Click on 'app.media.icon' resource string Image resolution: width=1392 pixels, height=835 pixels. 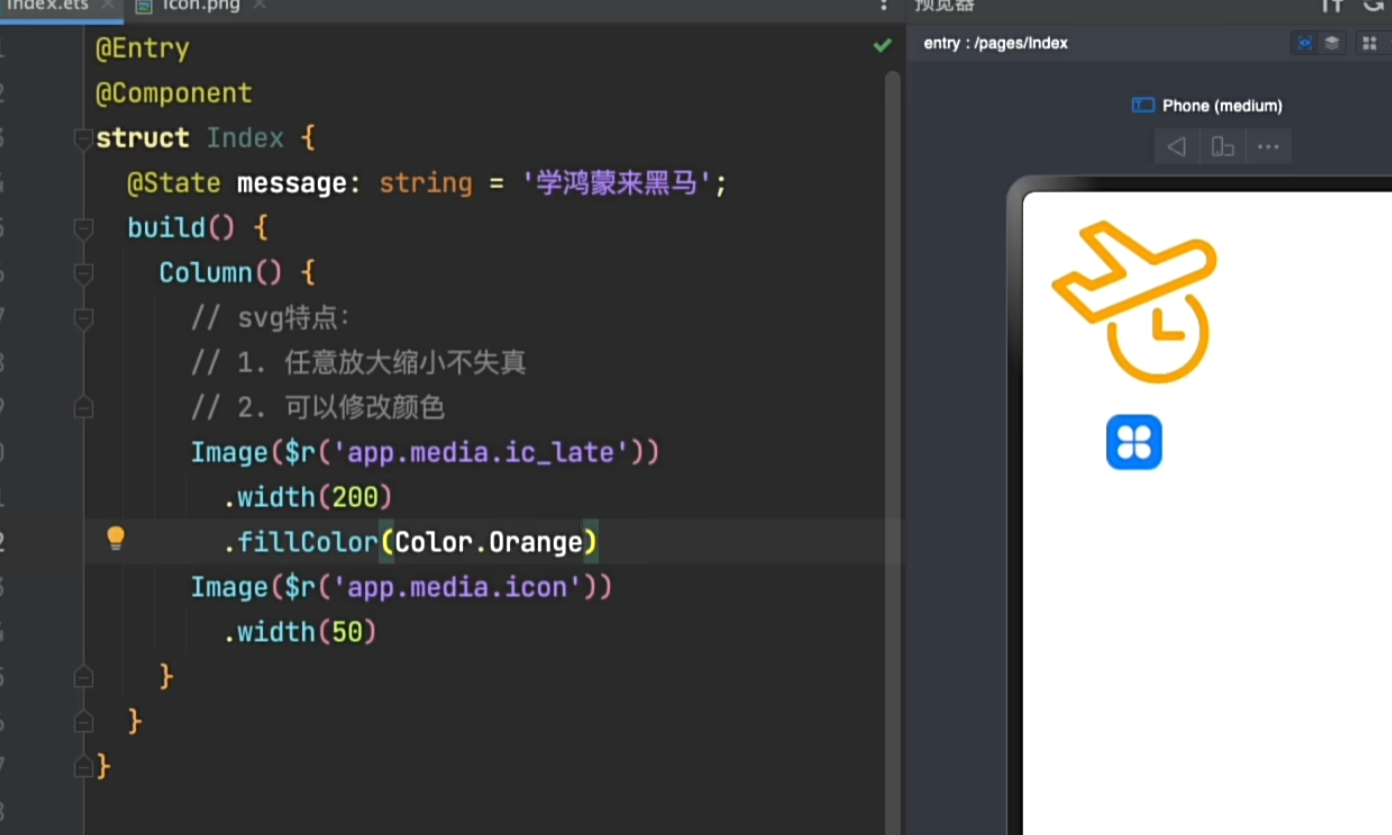(x=456, y=587)
